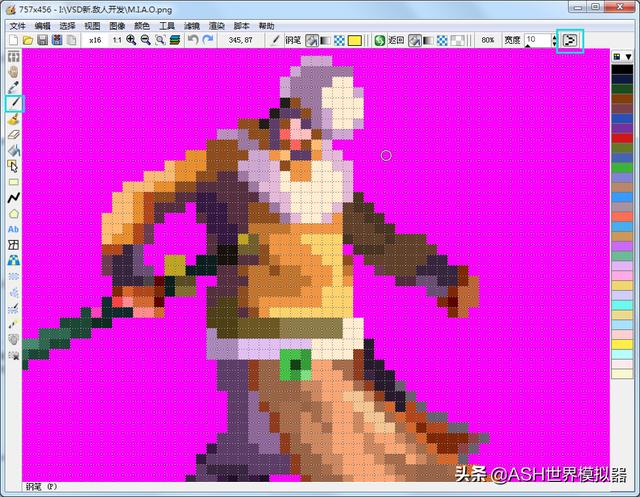This screenshot has width=640, height=497.
Task: Click the 钢笔 pen tool label button
Action: coord(293,40)
